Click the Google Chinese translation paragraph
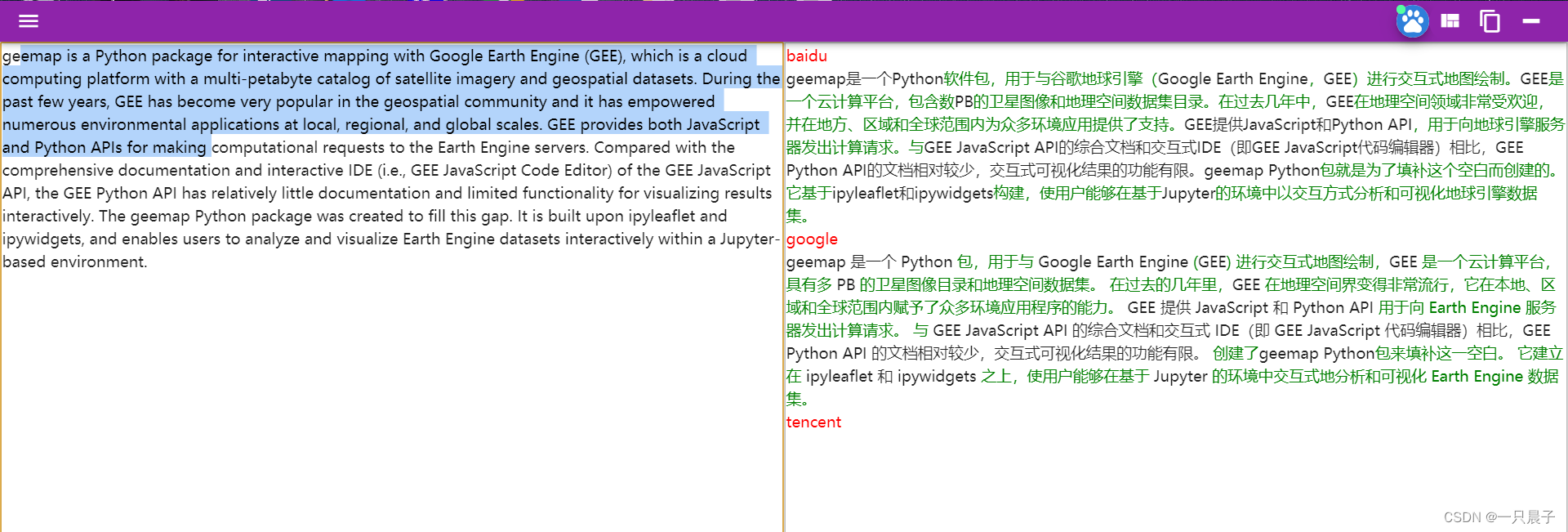This screenshot has width=1568, height=532. tap(1175, 330)
